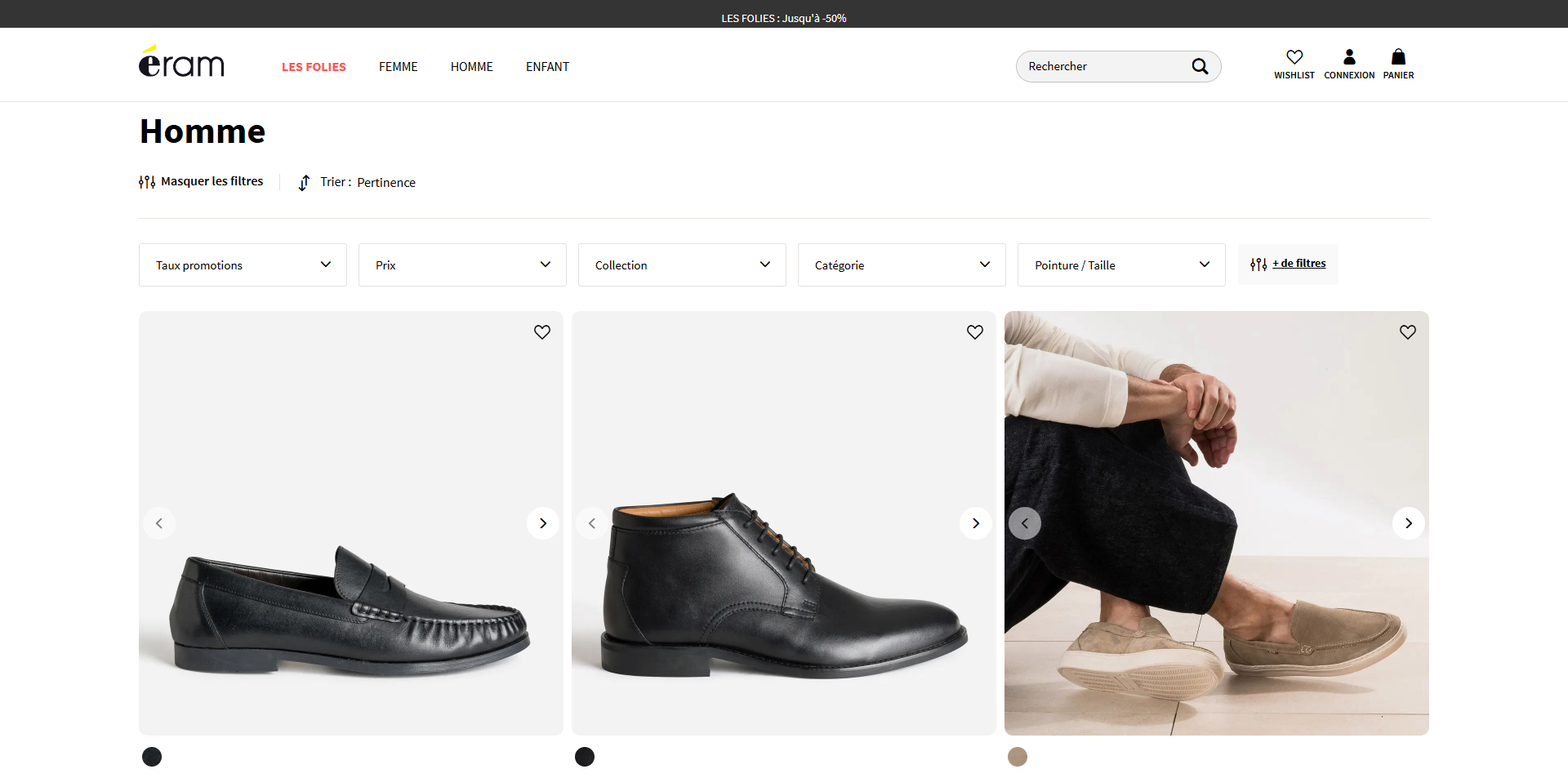Expand the Prix filter dropdown
The image size is (1568, 778).
[x=462, y=265]
